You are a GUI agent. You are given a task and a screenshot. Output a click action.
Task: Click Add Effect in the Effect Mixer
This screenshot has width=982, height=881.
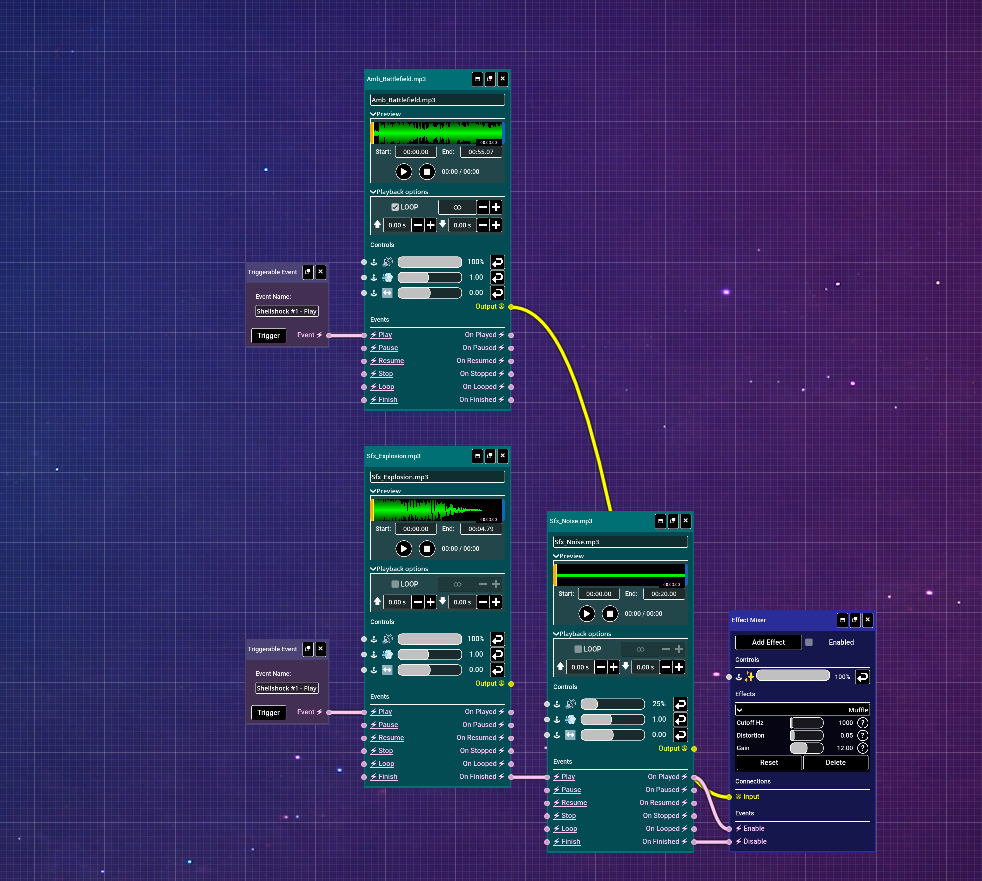[x=768, y=642]
